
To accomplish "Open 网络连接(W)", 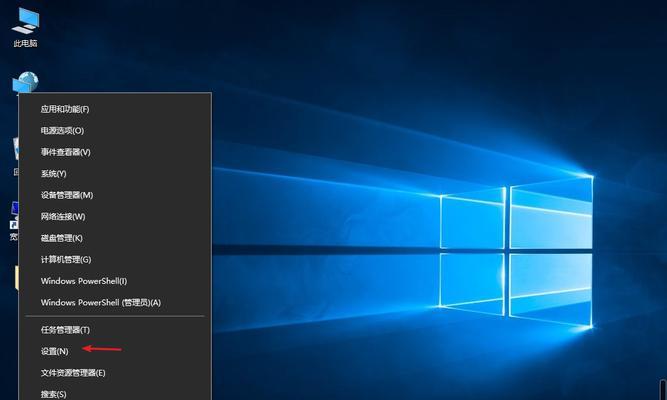I will 115,217.
